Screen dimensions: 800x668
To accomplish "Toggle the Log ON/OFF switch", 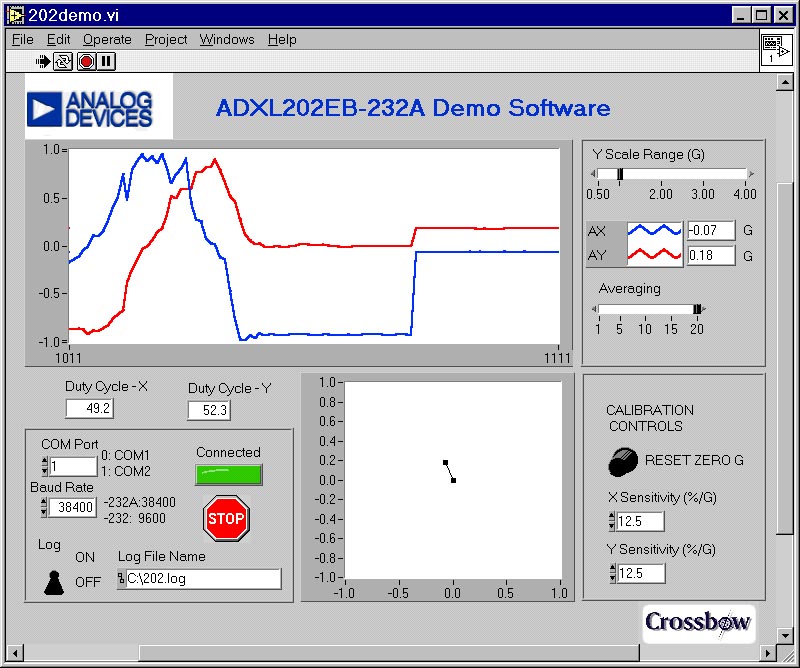I will tap(54, 582).
